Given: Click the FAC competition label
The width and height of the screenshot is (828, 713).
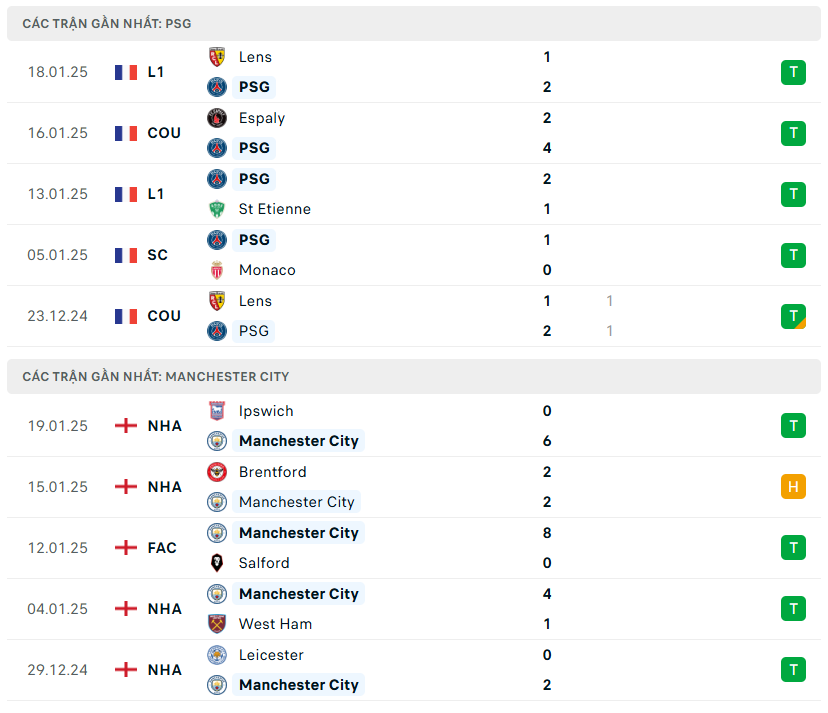Looking at the screenshot, I should (x=162, y=548).
